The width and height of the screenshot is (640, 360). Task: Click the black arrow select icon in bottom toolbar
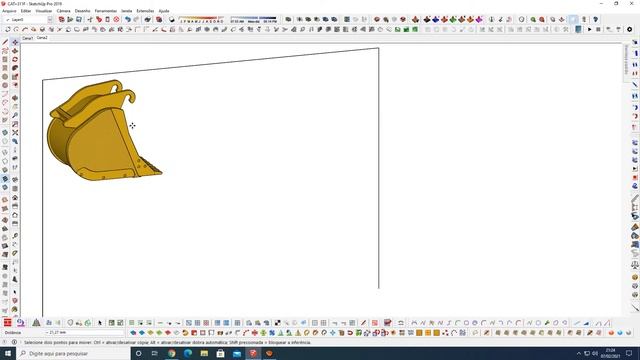pyautogui.click(x=100, y=323)
